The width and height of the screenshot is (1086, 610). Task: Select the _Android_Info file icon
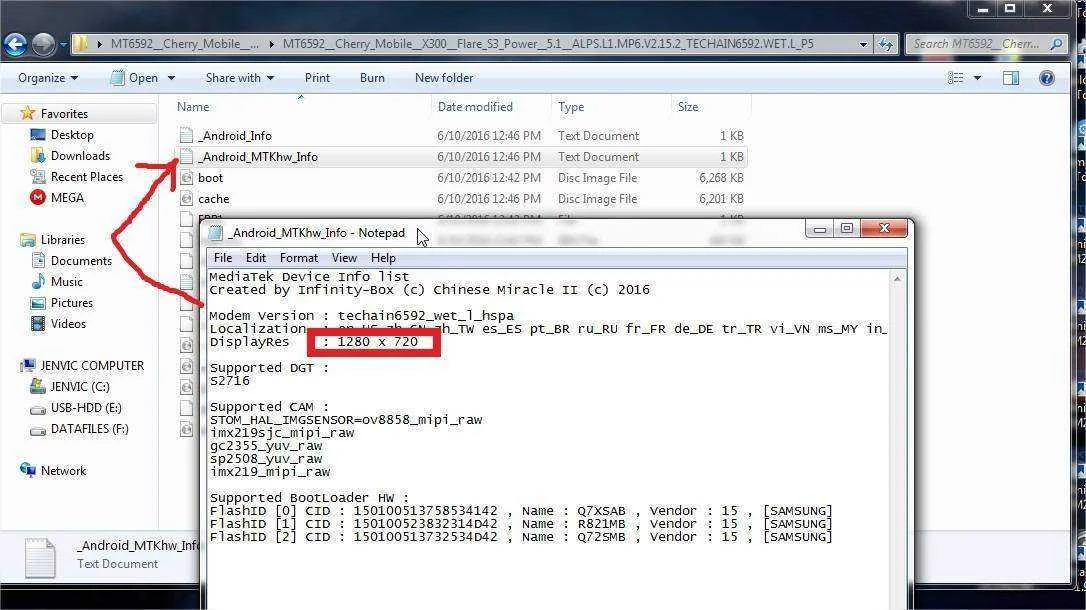186,136
